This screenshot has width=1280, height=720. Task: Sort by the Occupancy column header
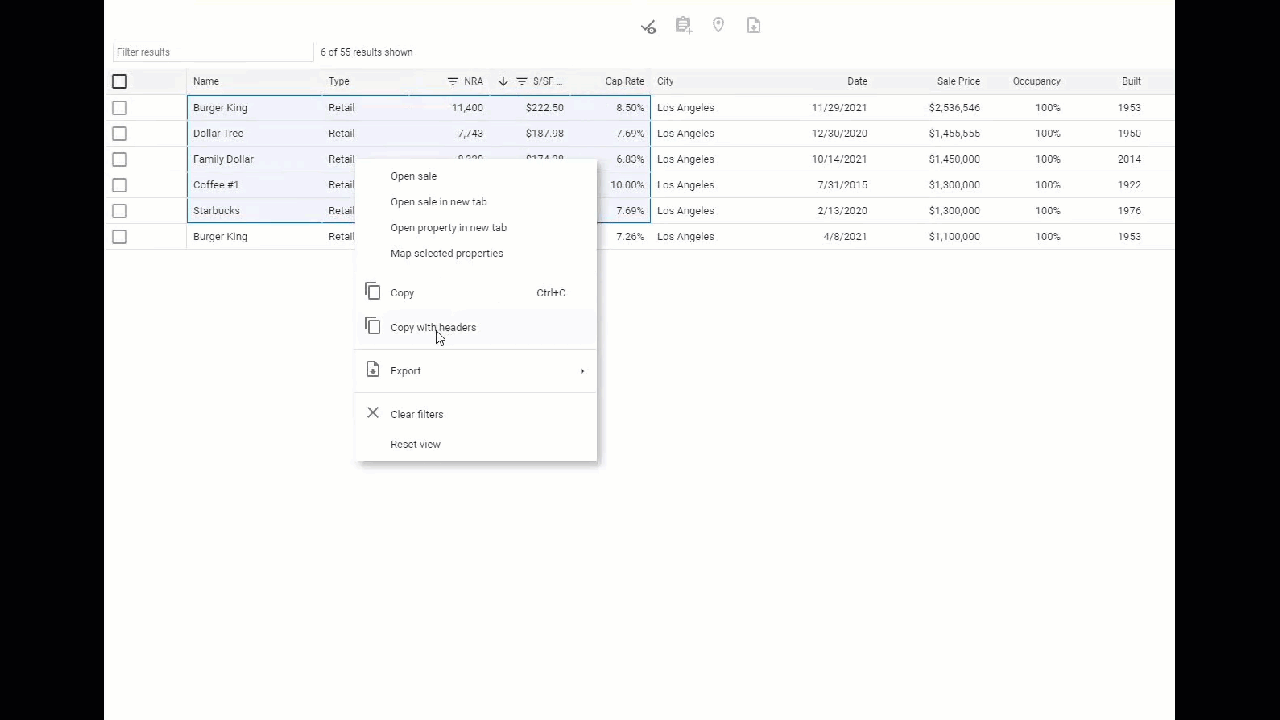click(1036, 81)
